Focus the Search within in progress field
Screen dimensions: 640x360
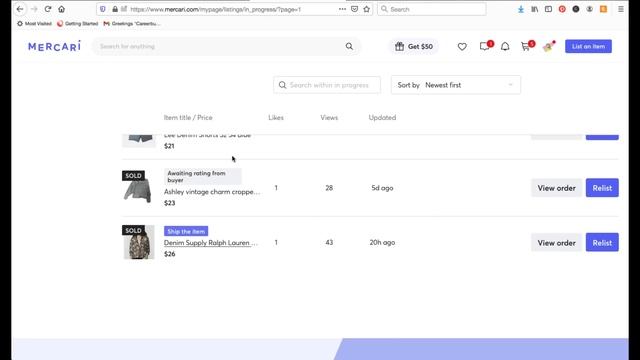[327, 85]
